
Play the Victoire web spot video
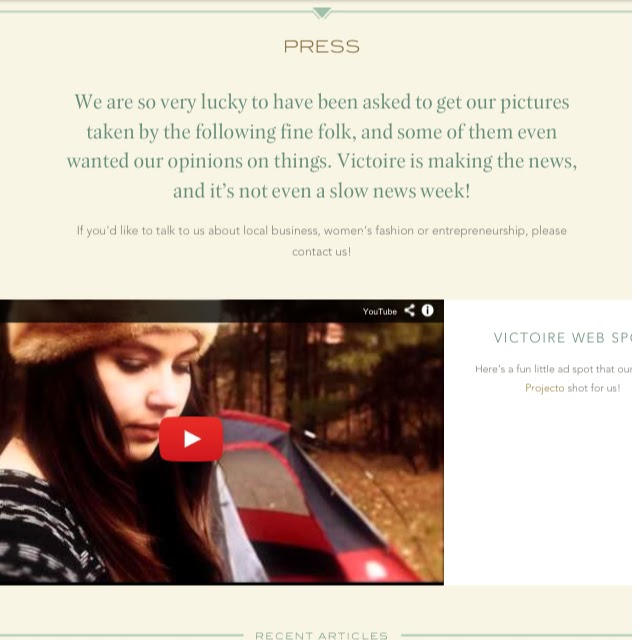pos(191,439)
